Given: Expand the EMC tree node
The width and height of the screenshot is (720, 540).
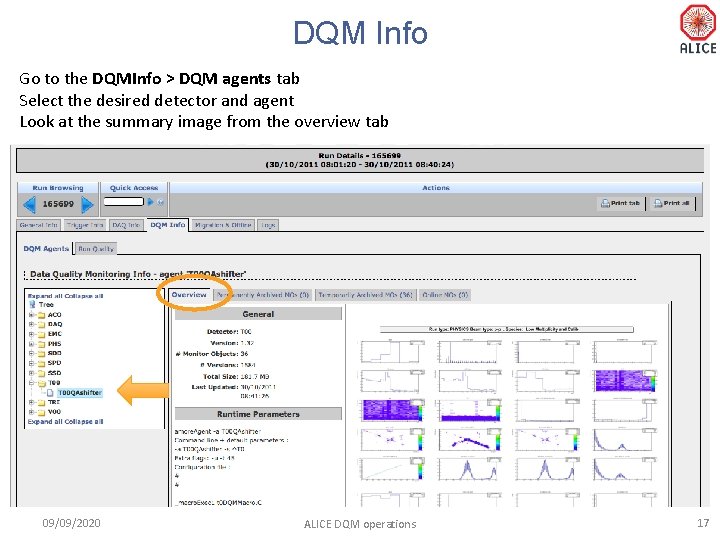Looking at the screenshot, I should click(31, 334).
